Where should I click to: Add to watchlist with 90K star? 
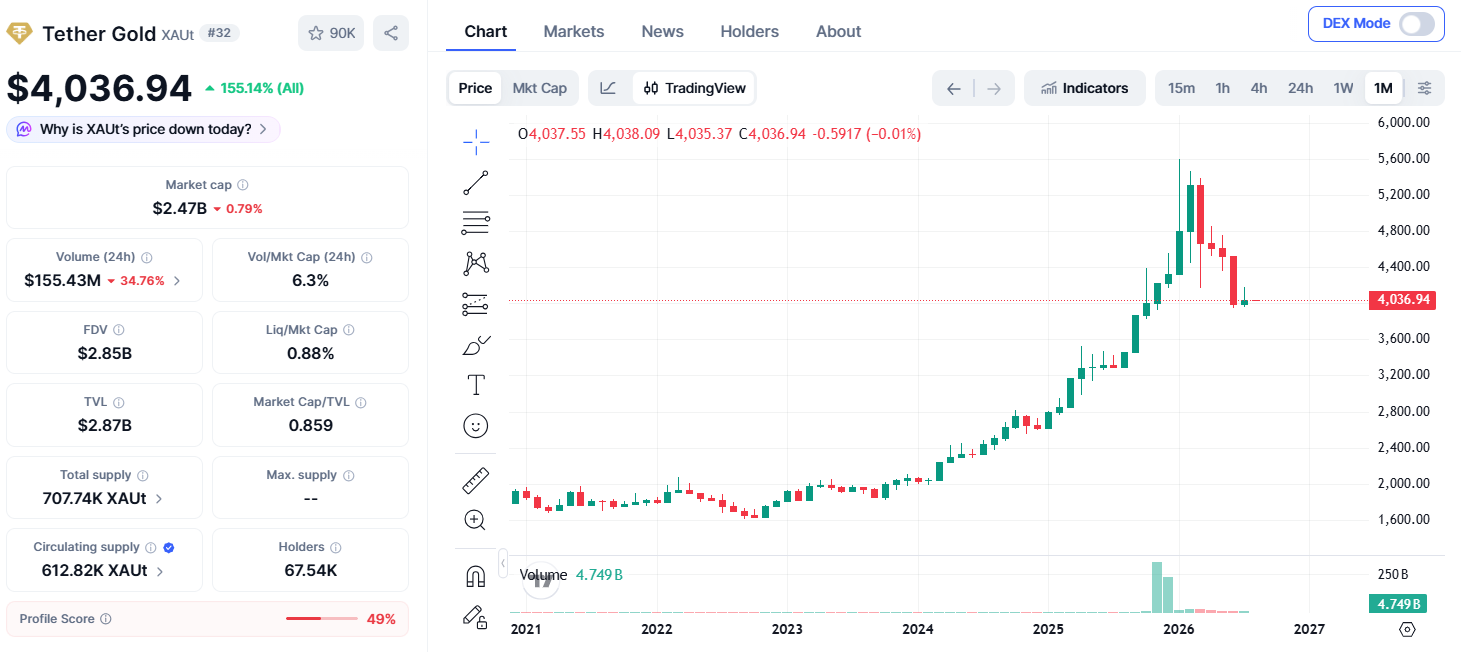coord(331,33)
